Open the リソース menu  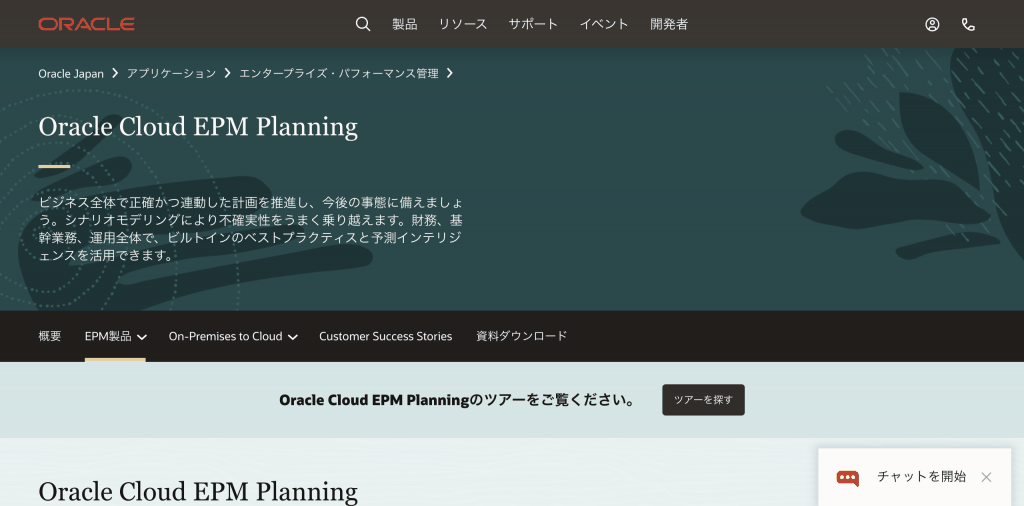463,24
